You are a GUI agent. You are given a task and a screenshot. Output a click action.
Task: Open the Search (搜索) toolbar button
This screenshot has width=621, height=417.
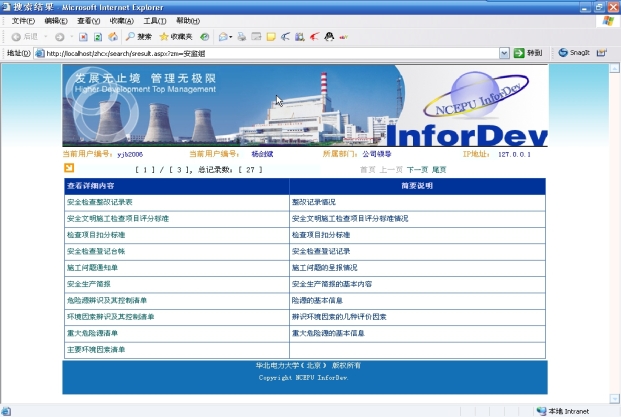click(138, 36)
